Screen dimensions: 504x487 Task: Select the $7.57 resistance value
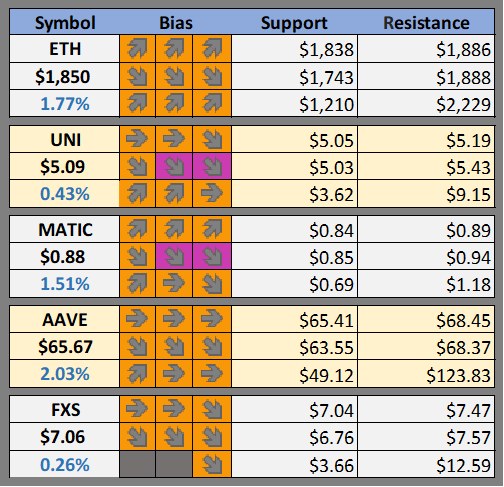[x=468, y=437]
